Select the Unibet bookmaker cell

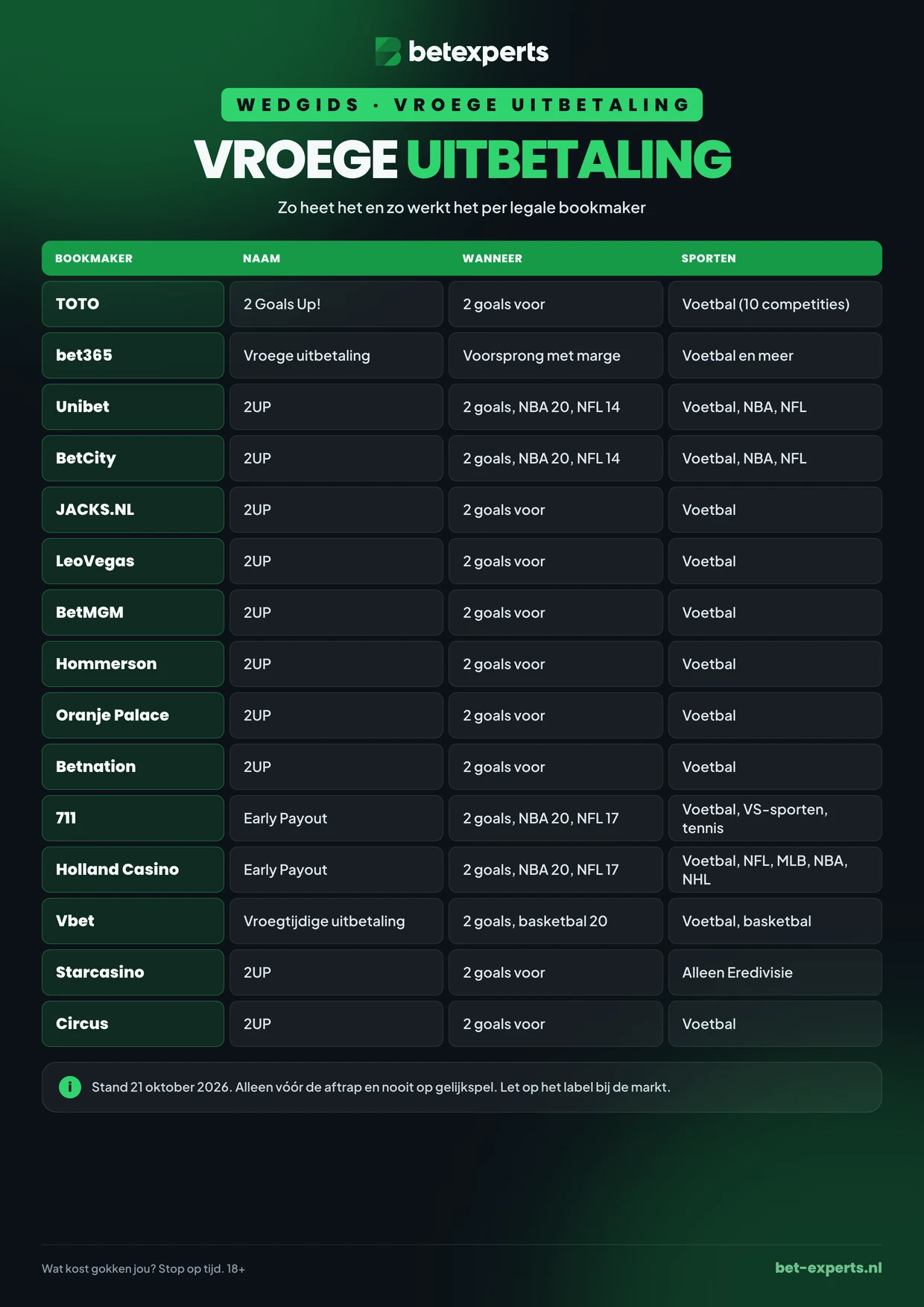click(x=133, y=407)
